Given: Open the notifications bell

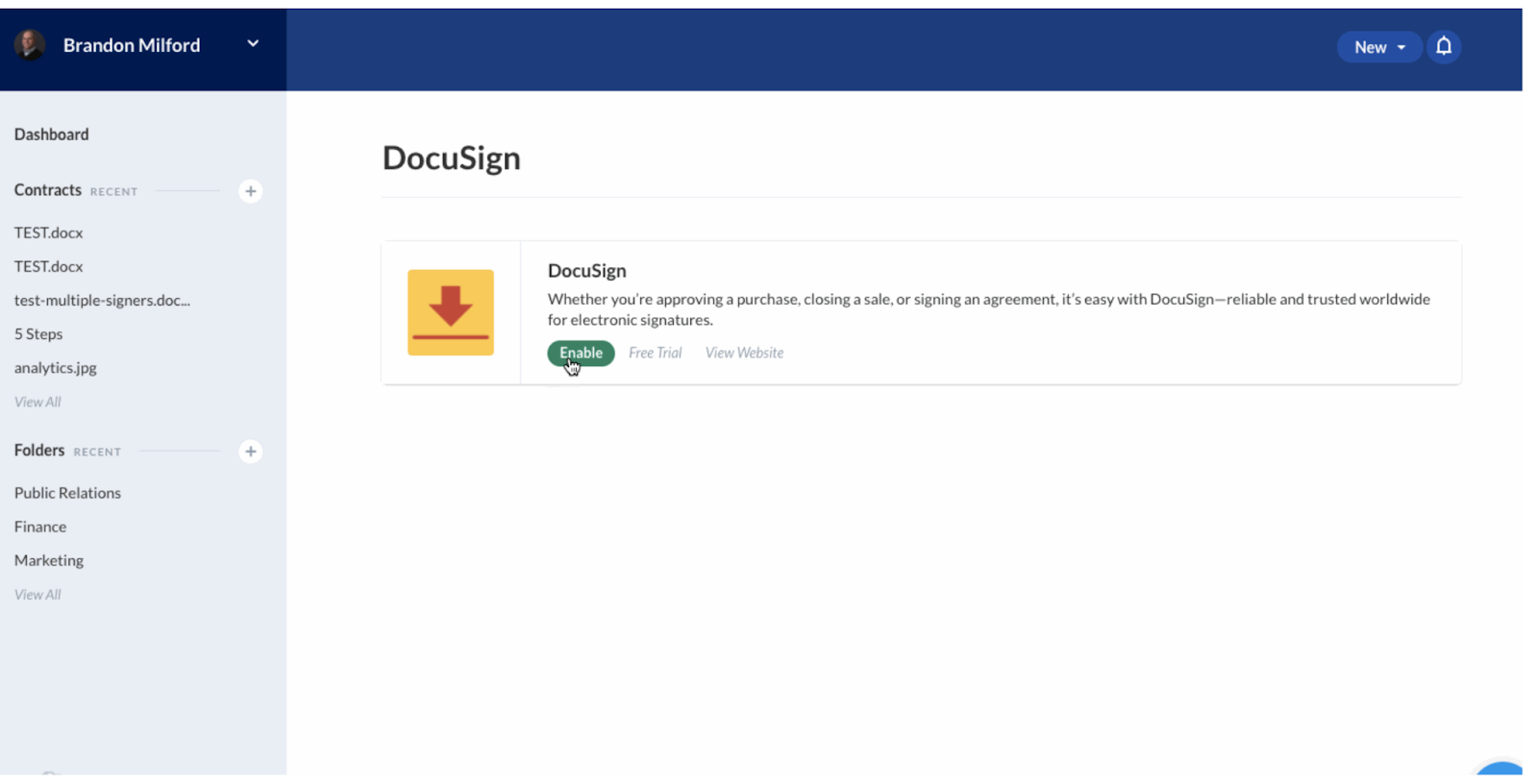Looking at the screenshot, I should (1444, 47).
